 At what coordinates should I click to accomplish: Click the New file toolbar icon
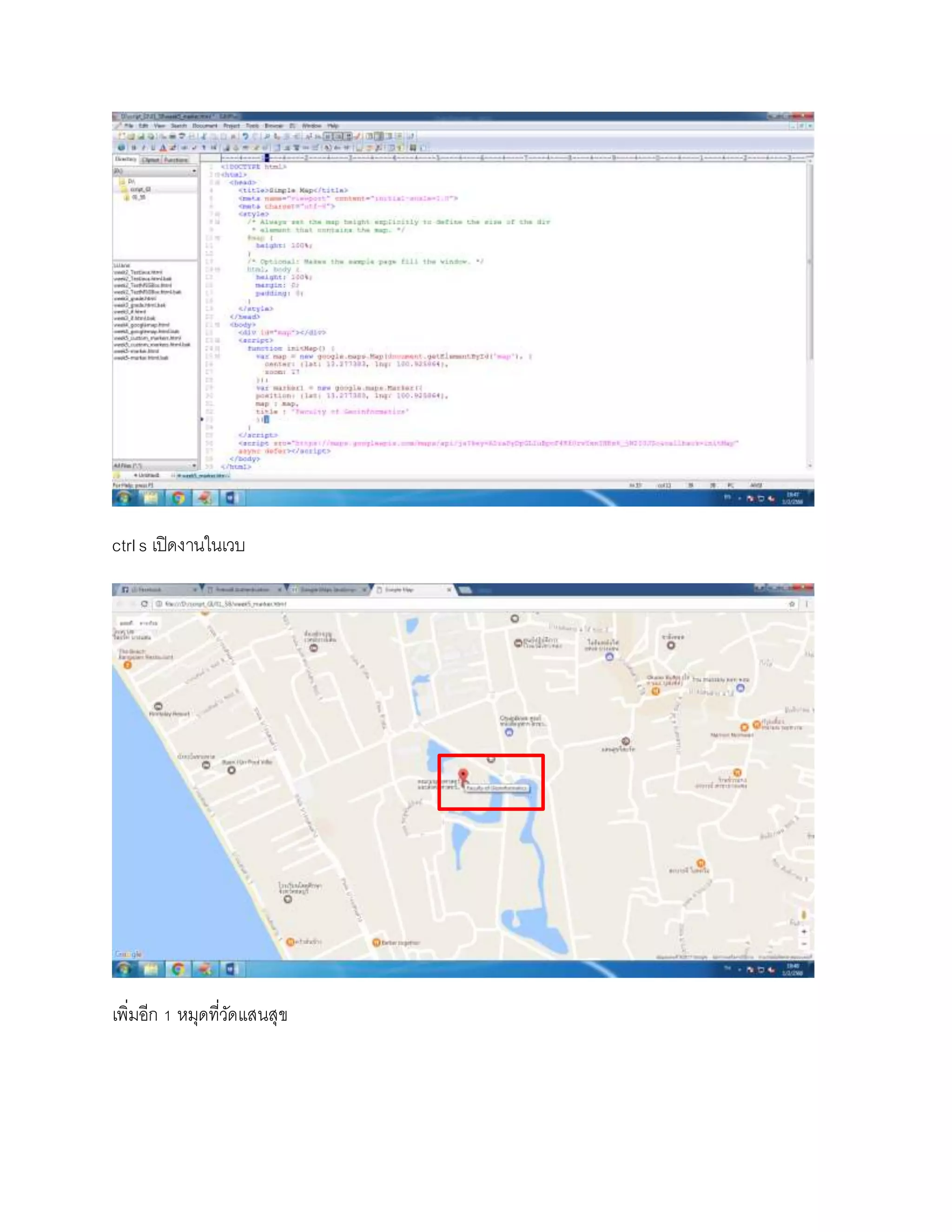(121, 136)
